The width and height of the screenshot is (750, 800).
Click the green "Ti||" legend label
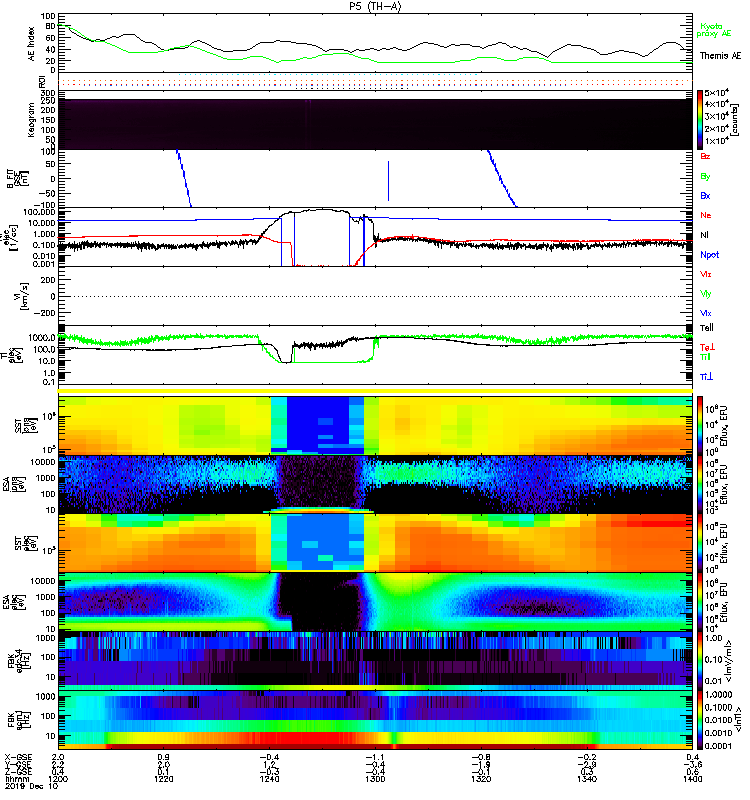pyautogui.click(x=705, y=357)
